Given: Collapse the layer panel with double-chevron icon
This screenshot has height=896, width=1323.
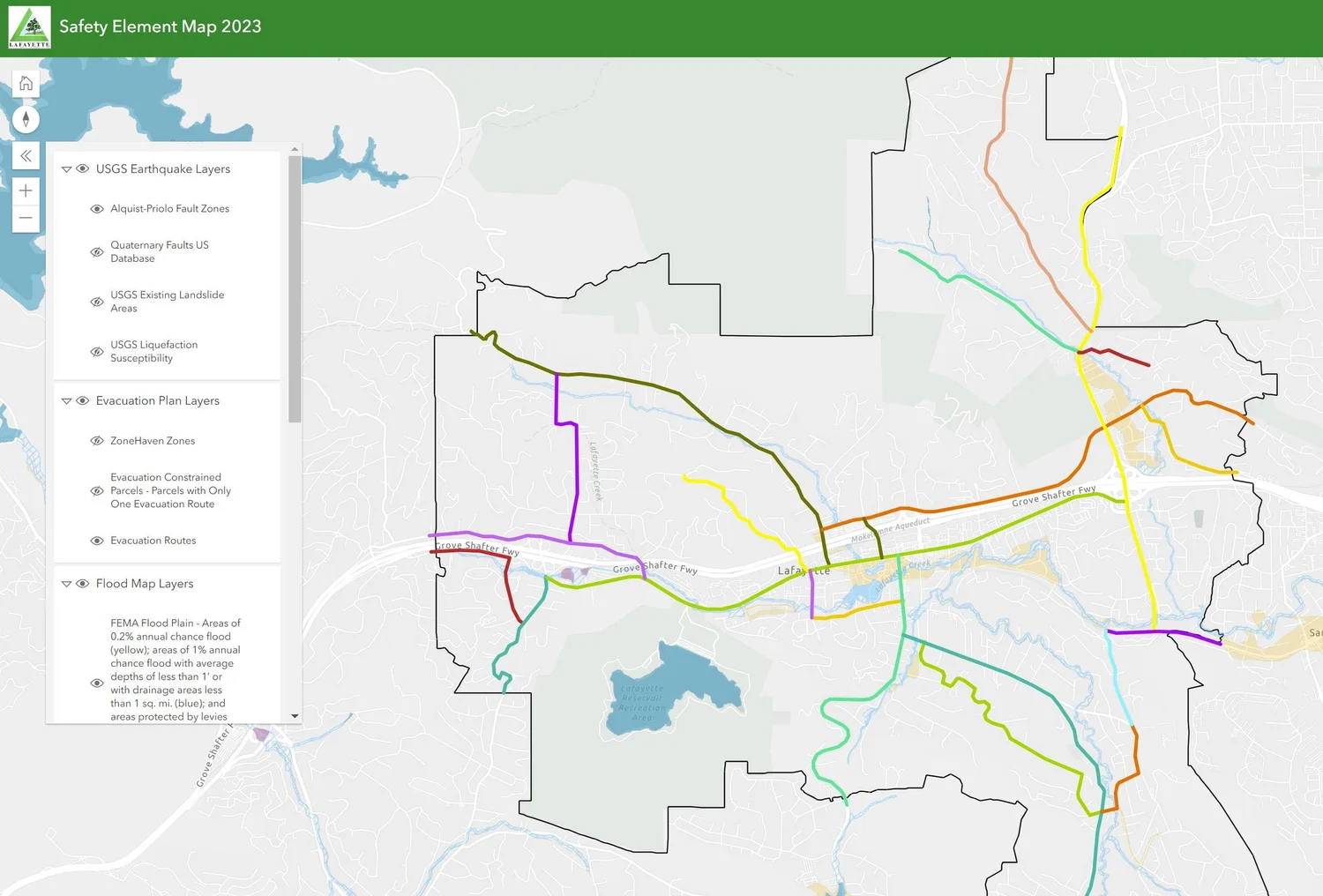Looking at the screenshot, I should tap(26, 155).
